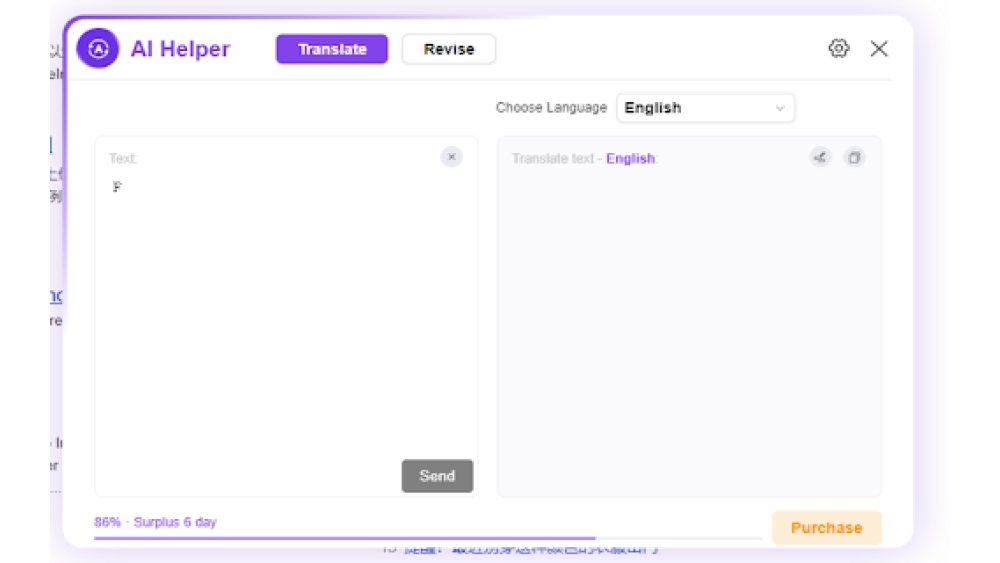Viewport: 1000px width, 563px height.
Task: Copy the translated text
Action: [855, 157]
